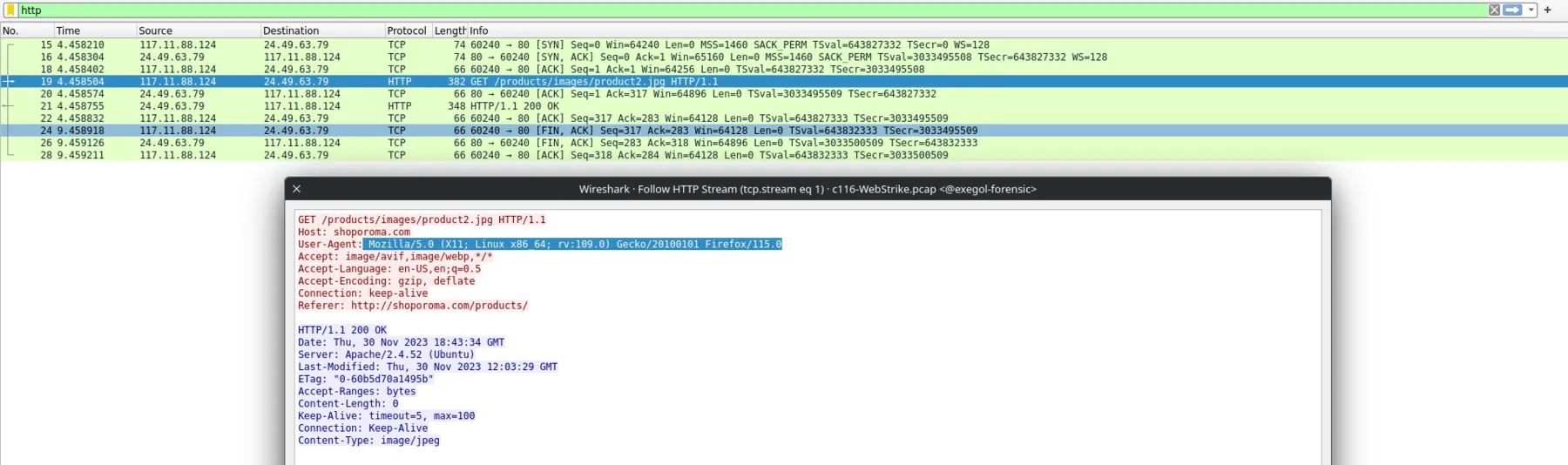
Task: Click the Server: Apache/2.4.52 (Ubuntu) line
Action: pyautogui.click(x=386, y=354)
